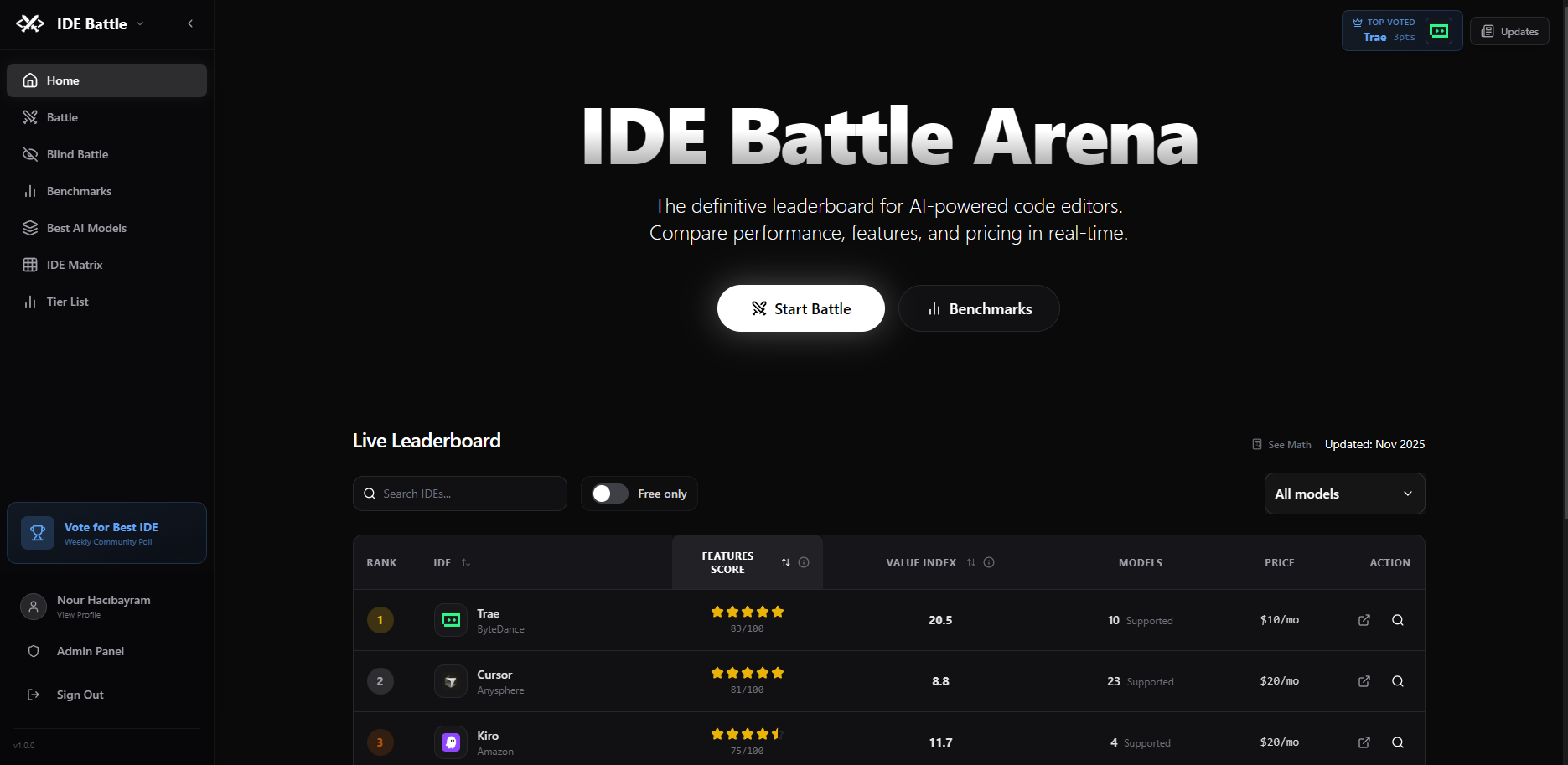The height and width of the screenshot is (765, 1568).
Task: Open See Math details
Action: pyautogui.click(x=1281, y=444)
